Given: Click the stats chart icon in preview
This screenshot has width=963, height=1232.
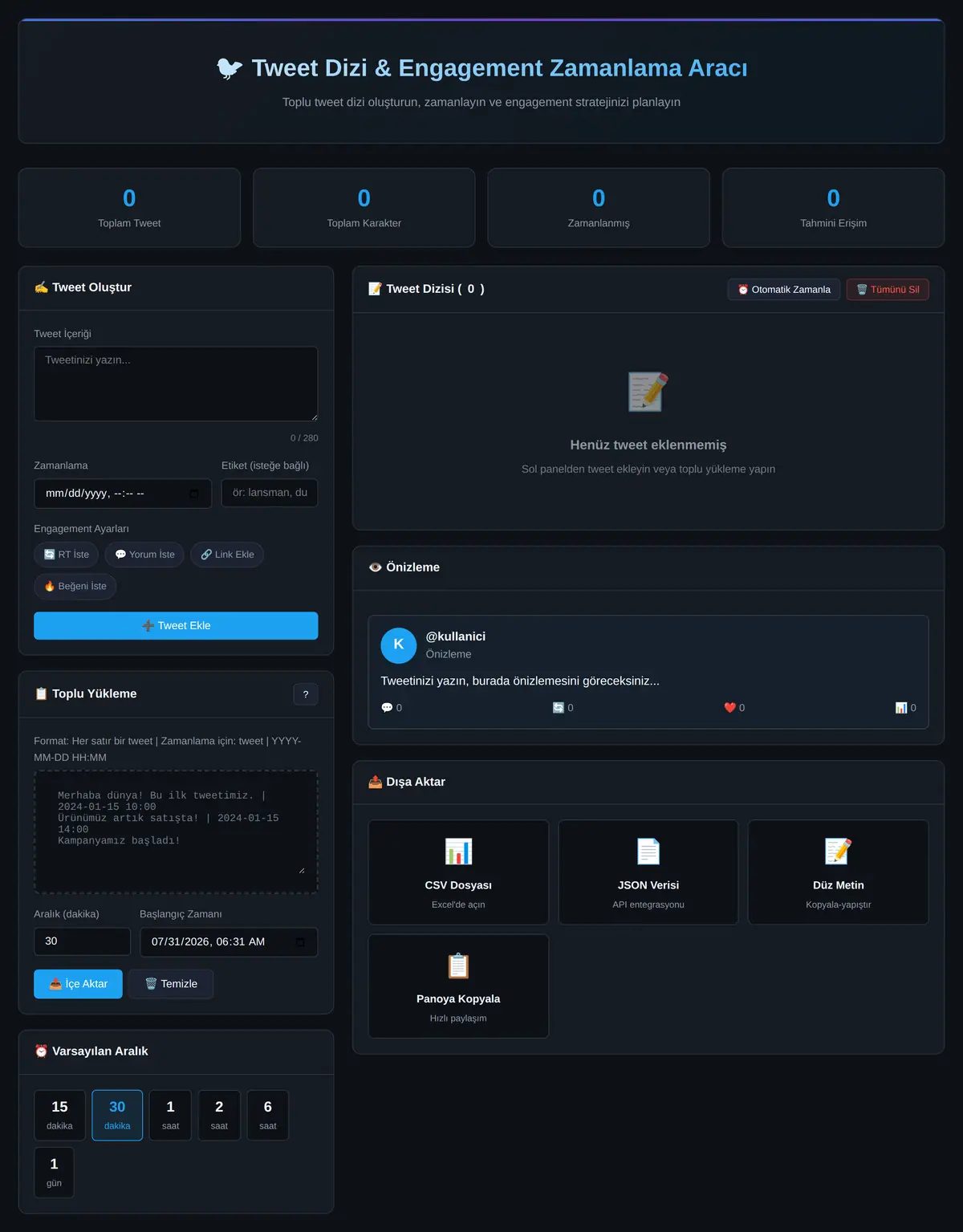Looking at the screenshot, I should (901, 708).
